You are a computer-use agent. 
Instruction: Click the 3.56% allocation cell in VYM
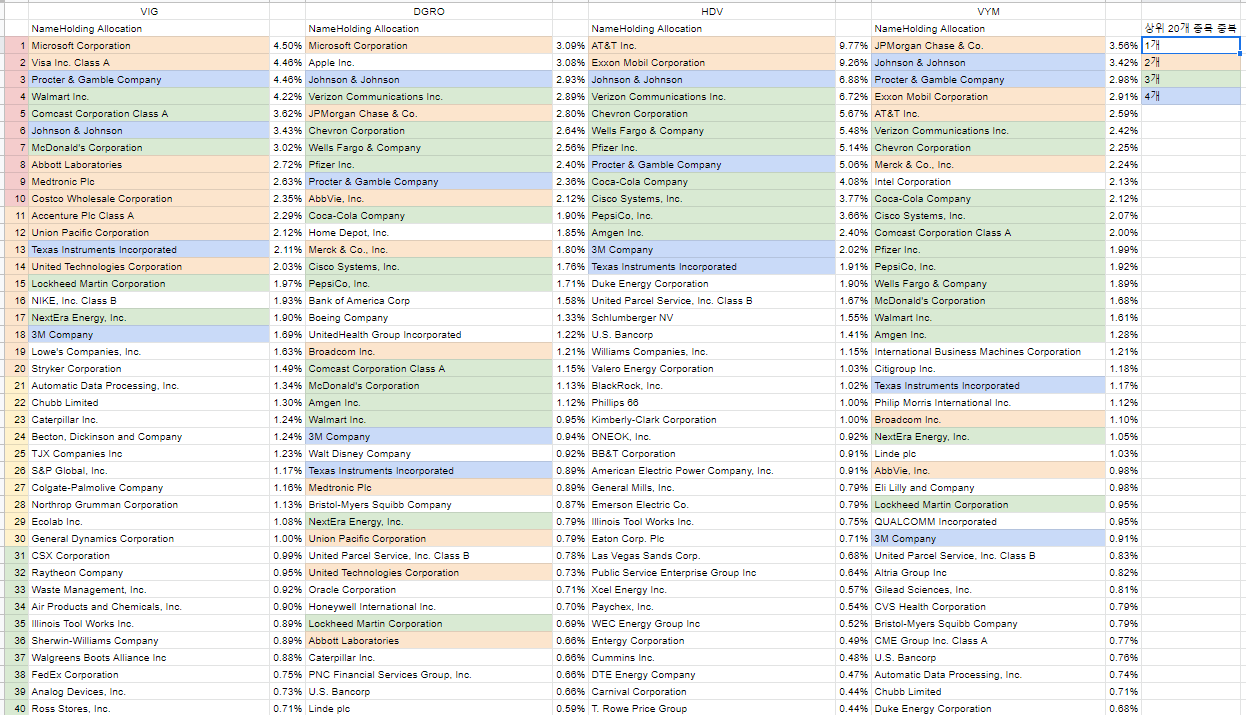click(1123, 45)
